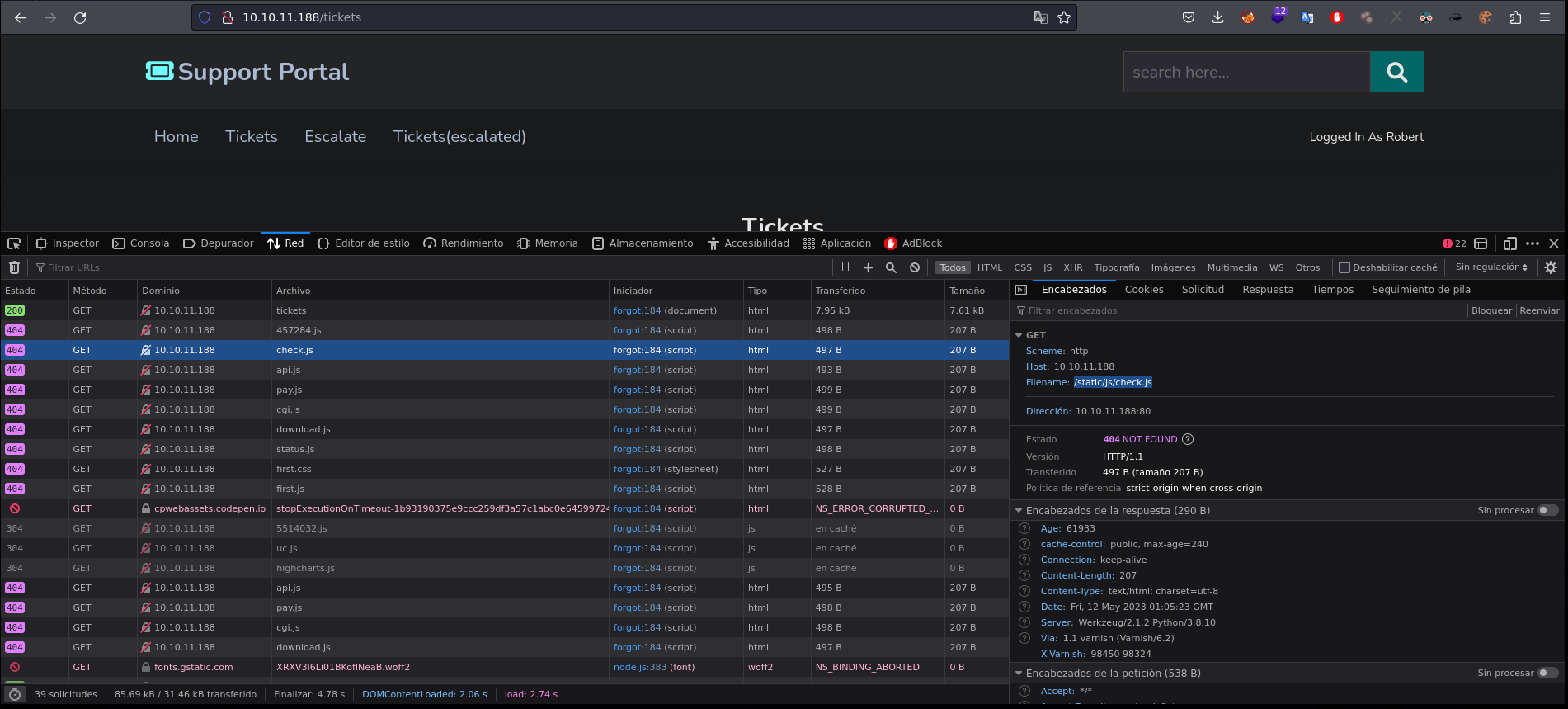Collapse the Encabezados de la petición section
The height and width of the screenshot is (709, 1568).
(1019, 674)
